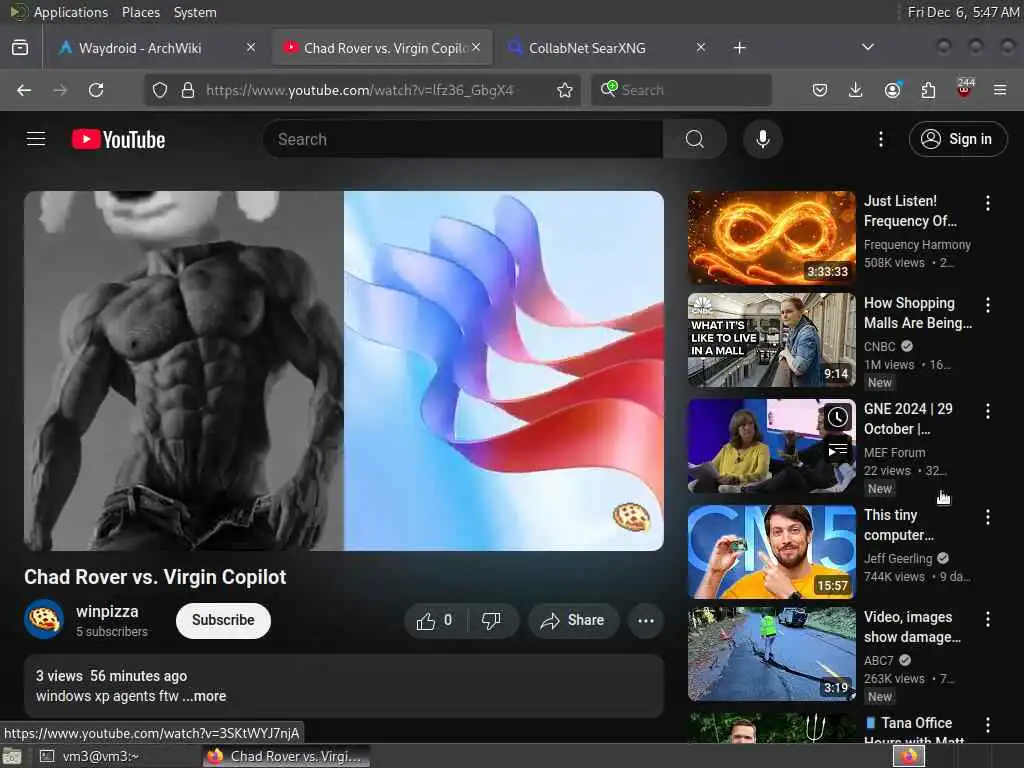Image resolution: width=1024 pixels, height=768 pixels.
Task: Open the Firefox account icon
Action: (x=892, y=90)
